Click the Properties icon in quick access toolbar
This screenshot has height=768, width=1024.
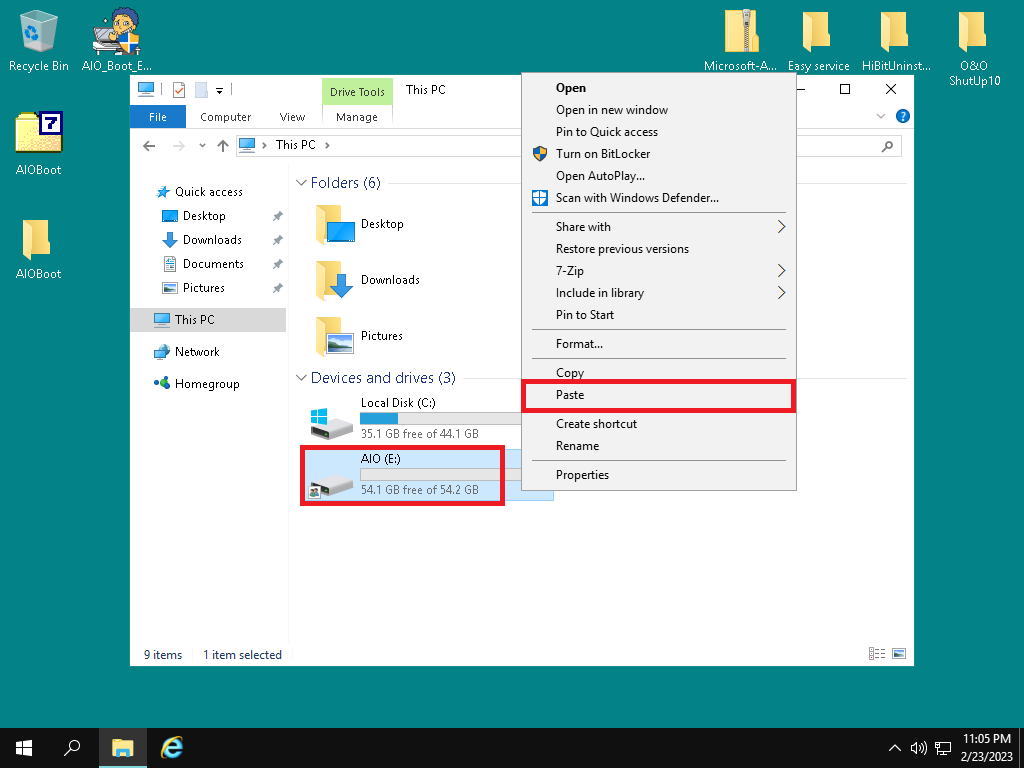coord(179,90)
